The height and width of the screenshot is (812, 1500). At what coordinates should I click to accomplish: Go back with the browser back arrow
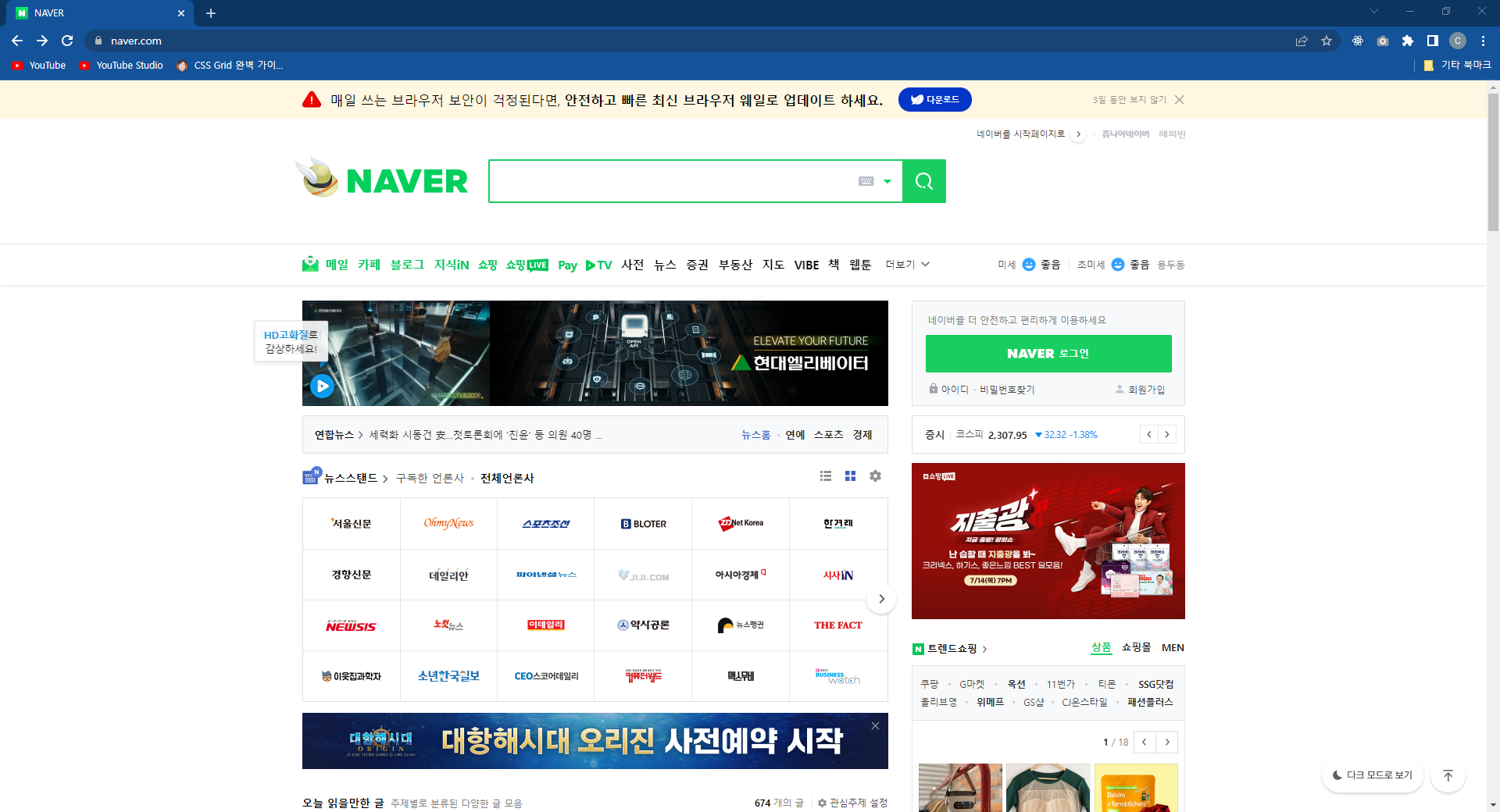[17, 41]
